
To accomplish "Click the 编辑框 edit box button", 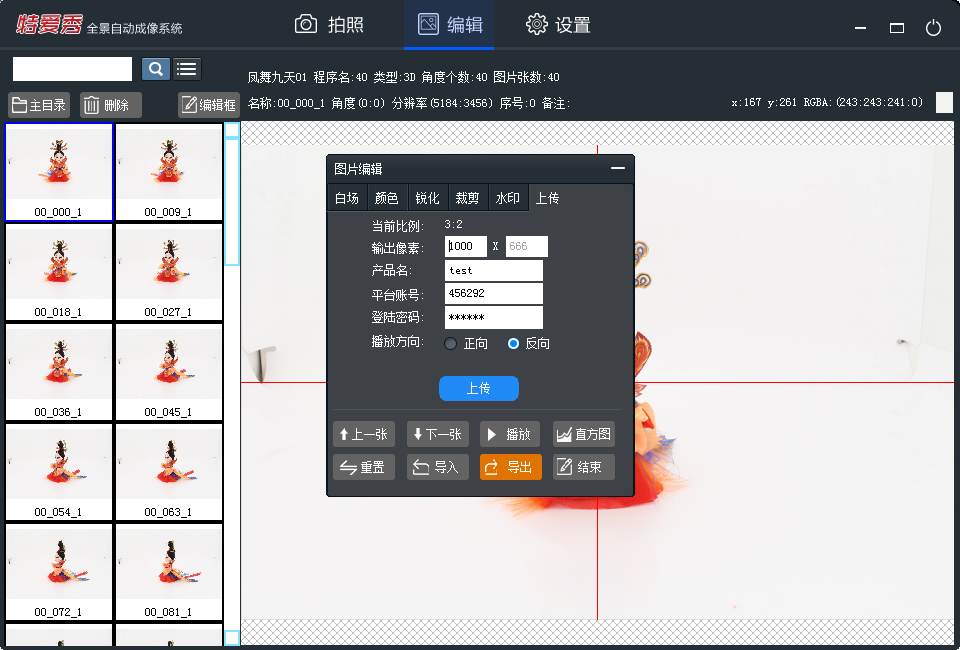I will (x=209, y=105).
